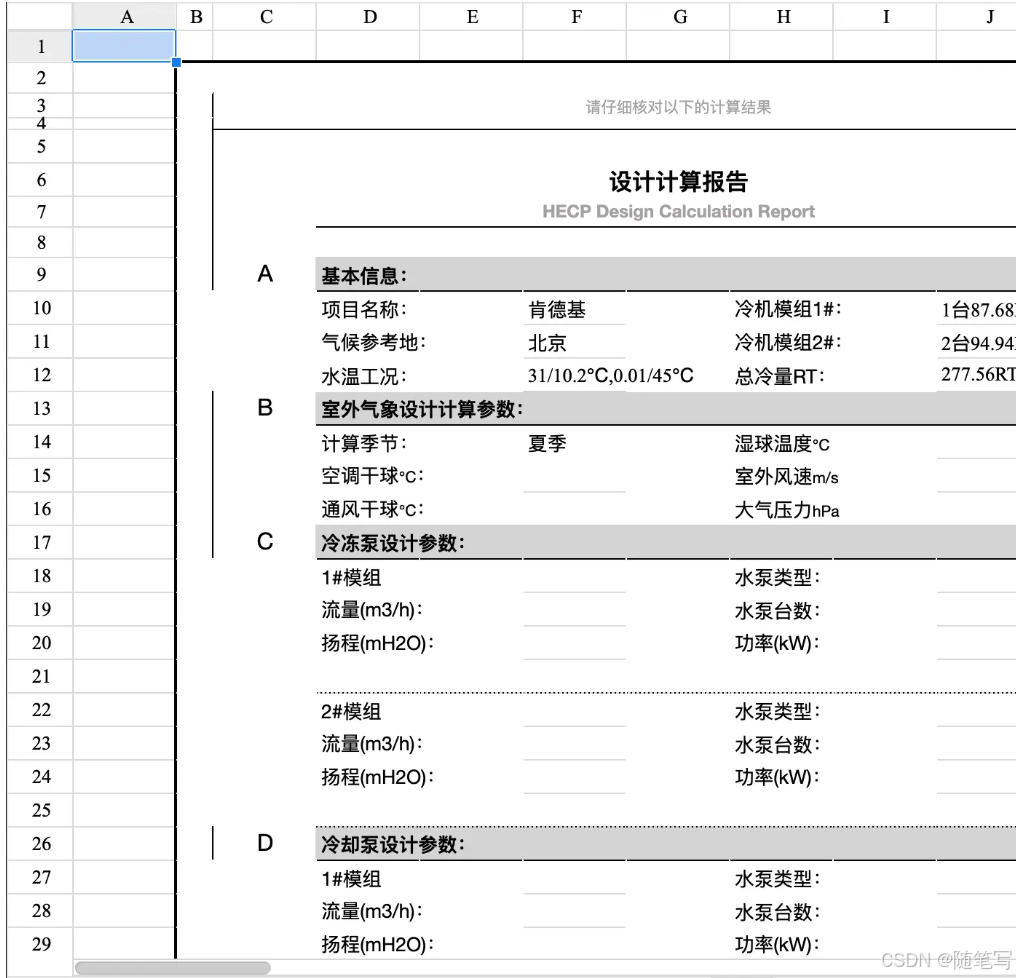Click the 冷机模组2#: label
This screenshot has height=978, width=1016.
pos(788,342)
